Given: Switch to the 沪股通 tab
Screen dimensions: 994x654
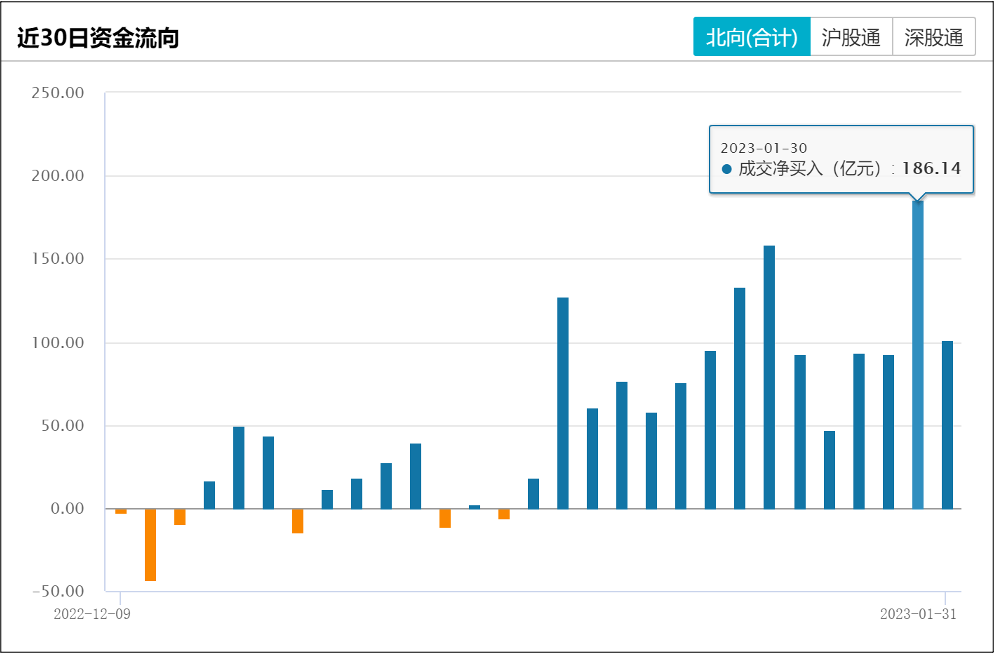Looking at the screenshot, I should [x=851, y=38].
